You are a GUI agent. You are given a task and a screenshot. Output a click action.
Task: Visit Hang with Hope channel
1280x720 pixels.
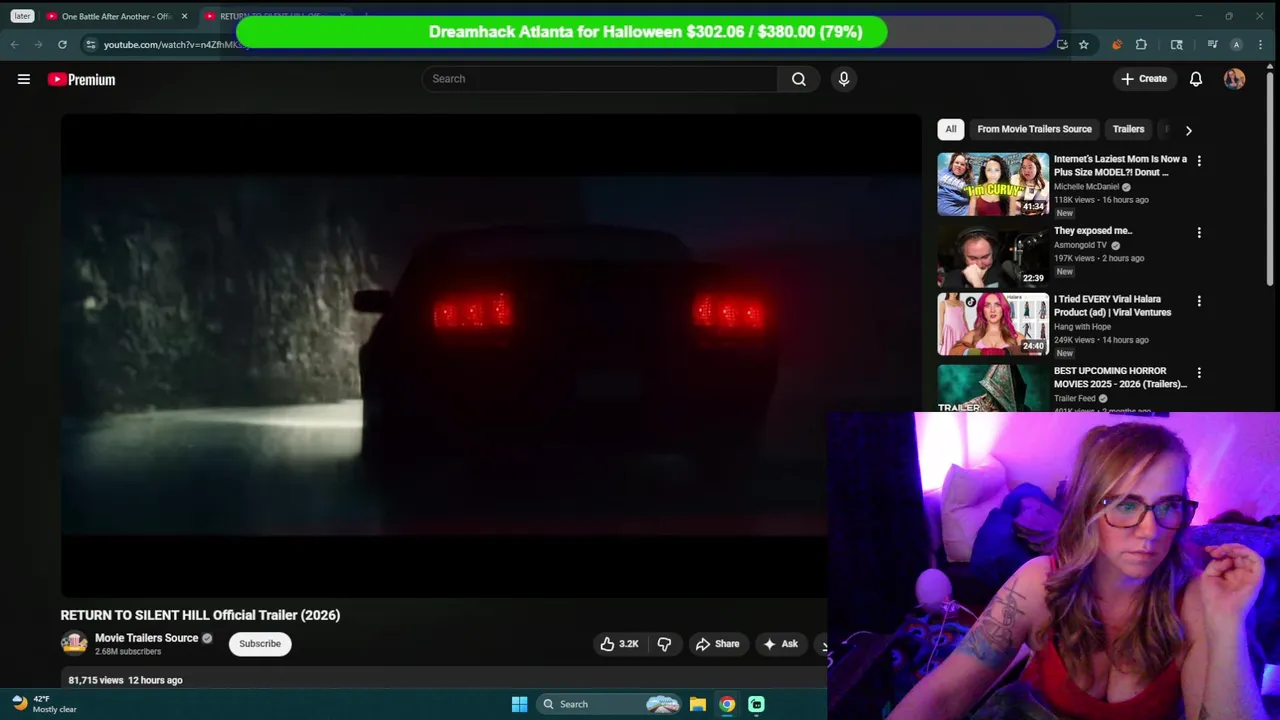(x=1082, y=327)
